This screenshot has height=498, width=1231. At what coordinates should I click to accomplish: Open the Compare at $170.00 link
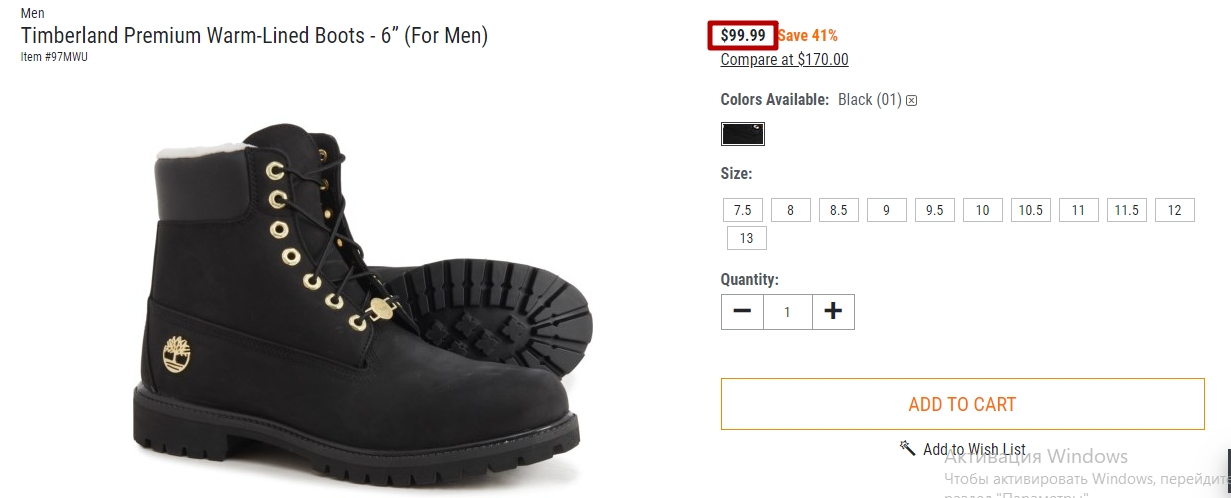coord(785,59)
